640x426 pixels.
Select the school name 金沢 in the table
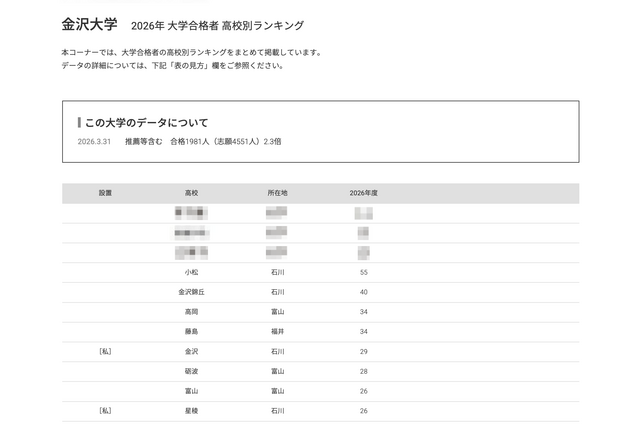[191, 351]
